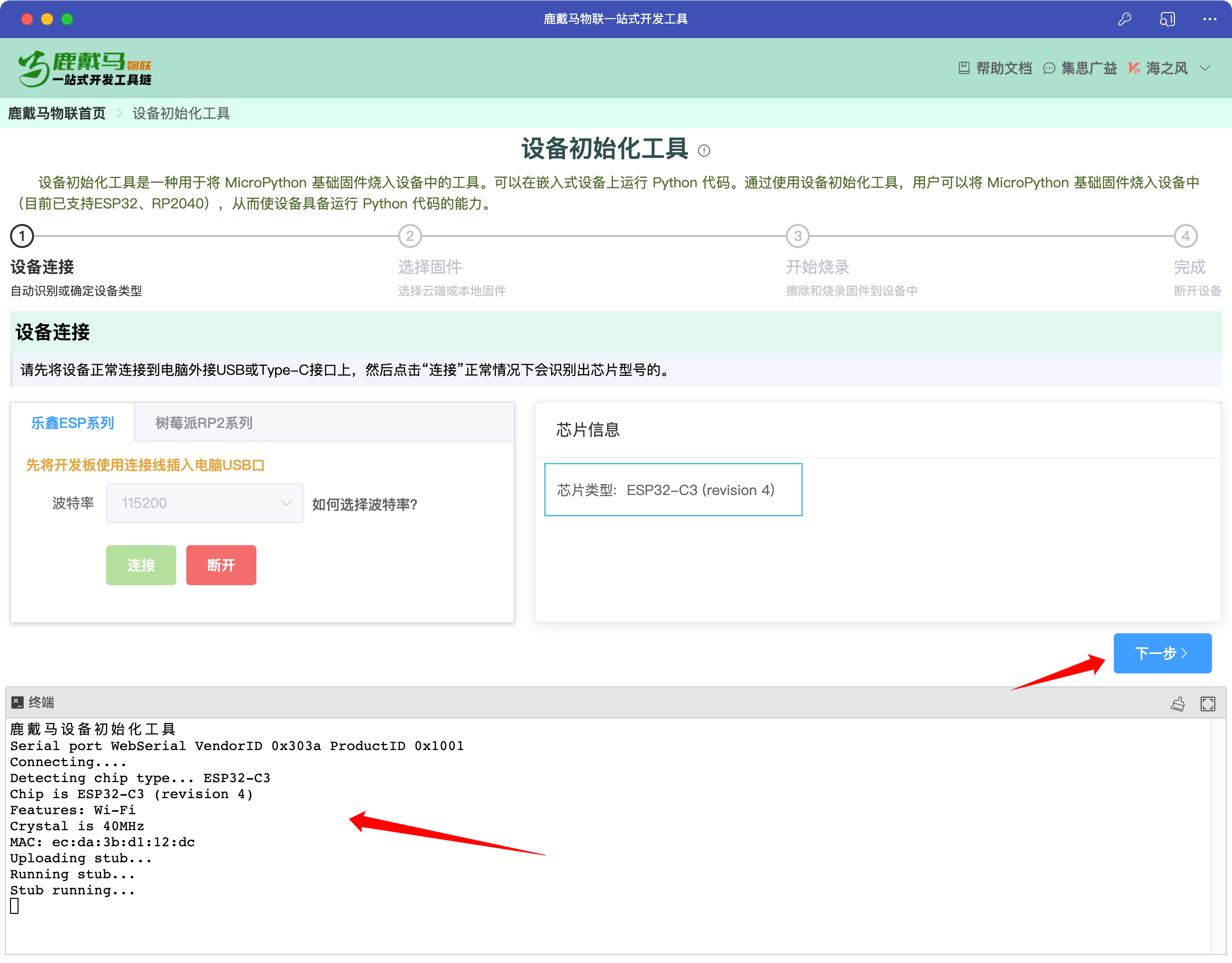The image size is (1232, 963).
Task: Click the 集思广益 chat bubble icon
Action: [x=1049, y=68]
